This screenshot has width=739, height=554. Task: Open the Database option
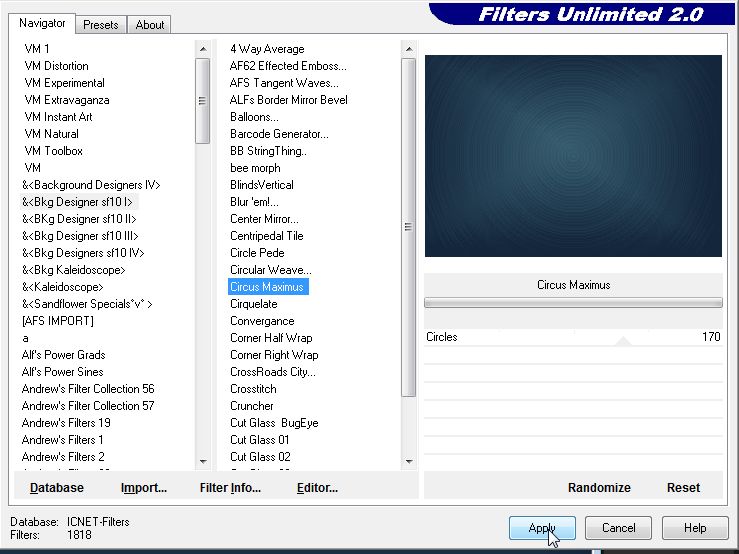[57, 488]
